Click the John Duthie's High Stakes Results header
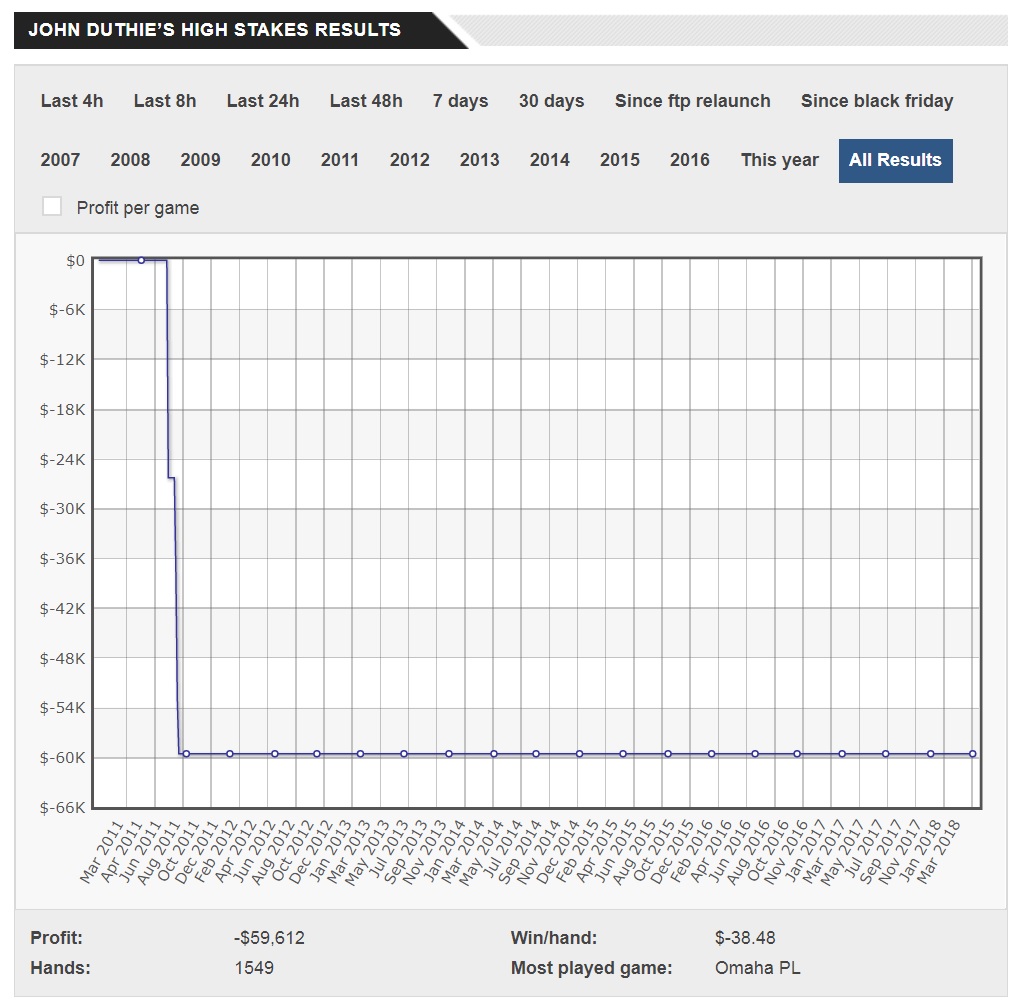 (214, 30)
